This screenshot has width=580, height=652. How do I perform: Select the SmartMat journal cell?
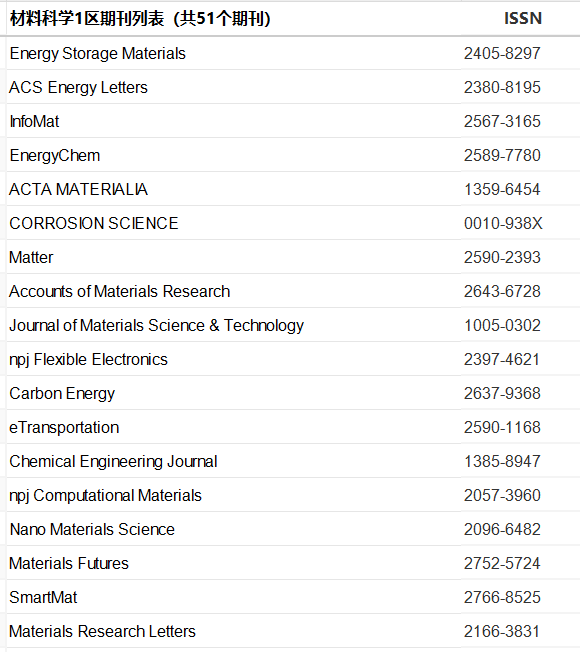tap(43, 598)
